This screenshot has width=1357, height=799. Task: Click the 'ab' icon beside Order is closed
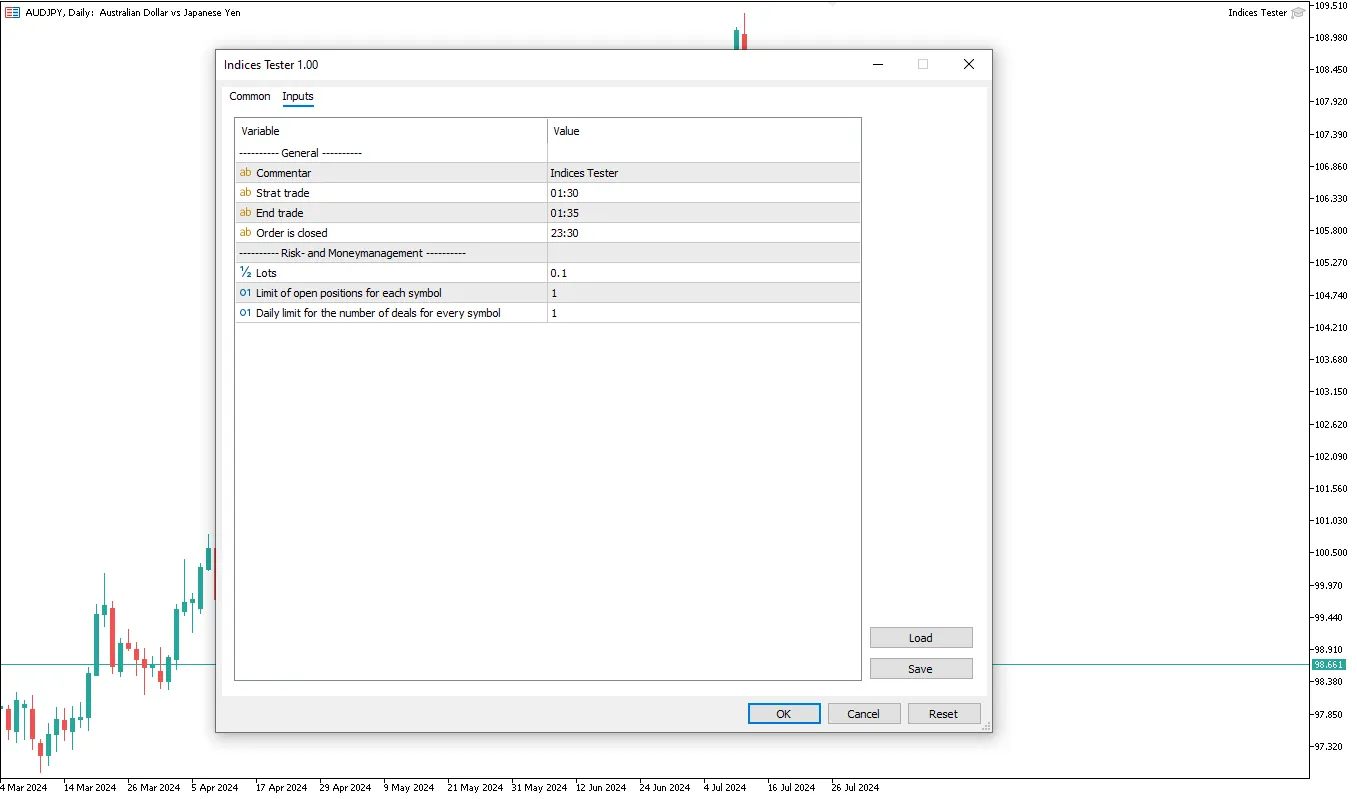[245, 233]
